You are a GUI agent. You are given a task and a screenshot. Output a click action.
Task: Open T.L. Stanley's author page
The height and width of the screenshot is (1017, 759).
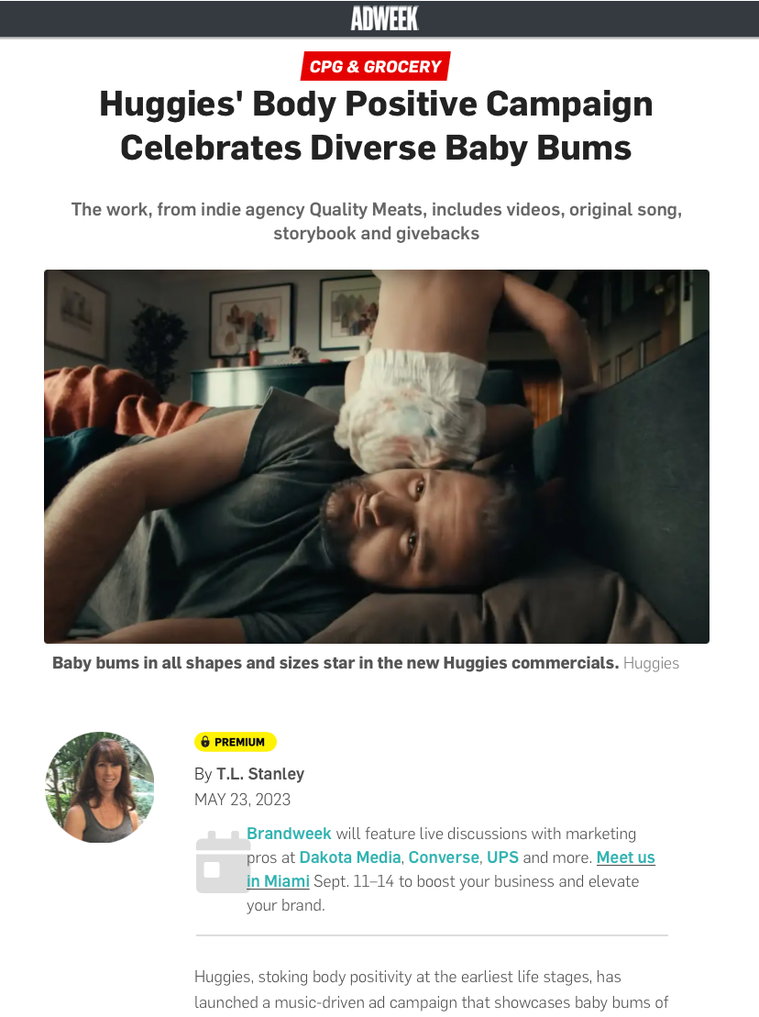[260, 774]
